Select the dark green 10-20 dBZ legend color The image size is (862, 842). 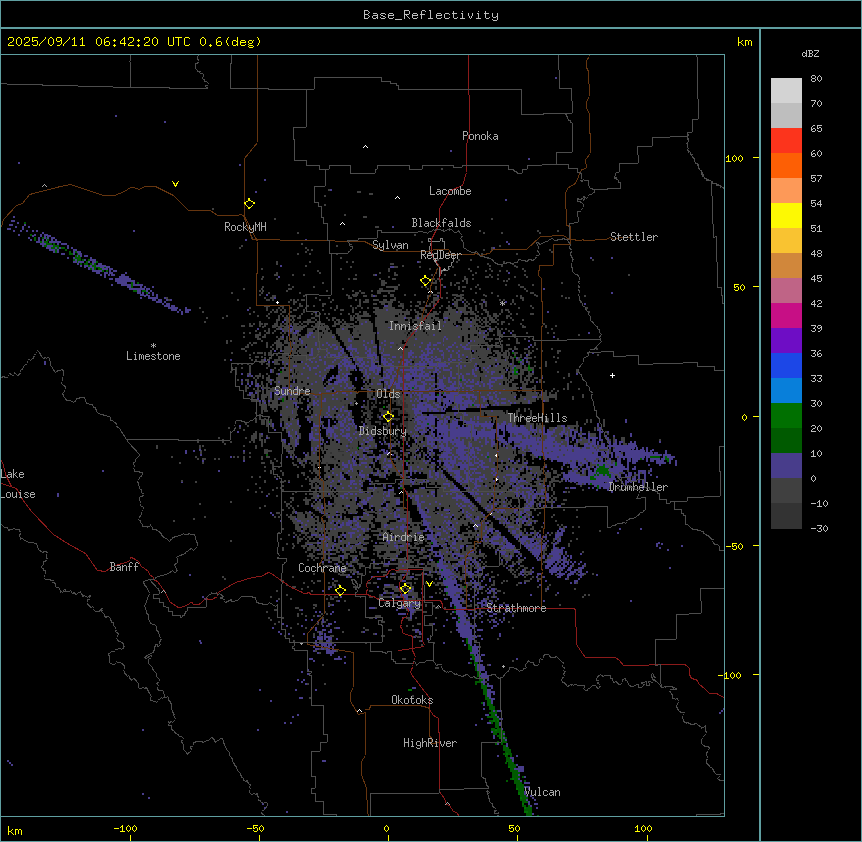tap(786, 440)
